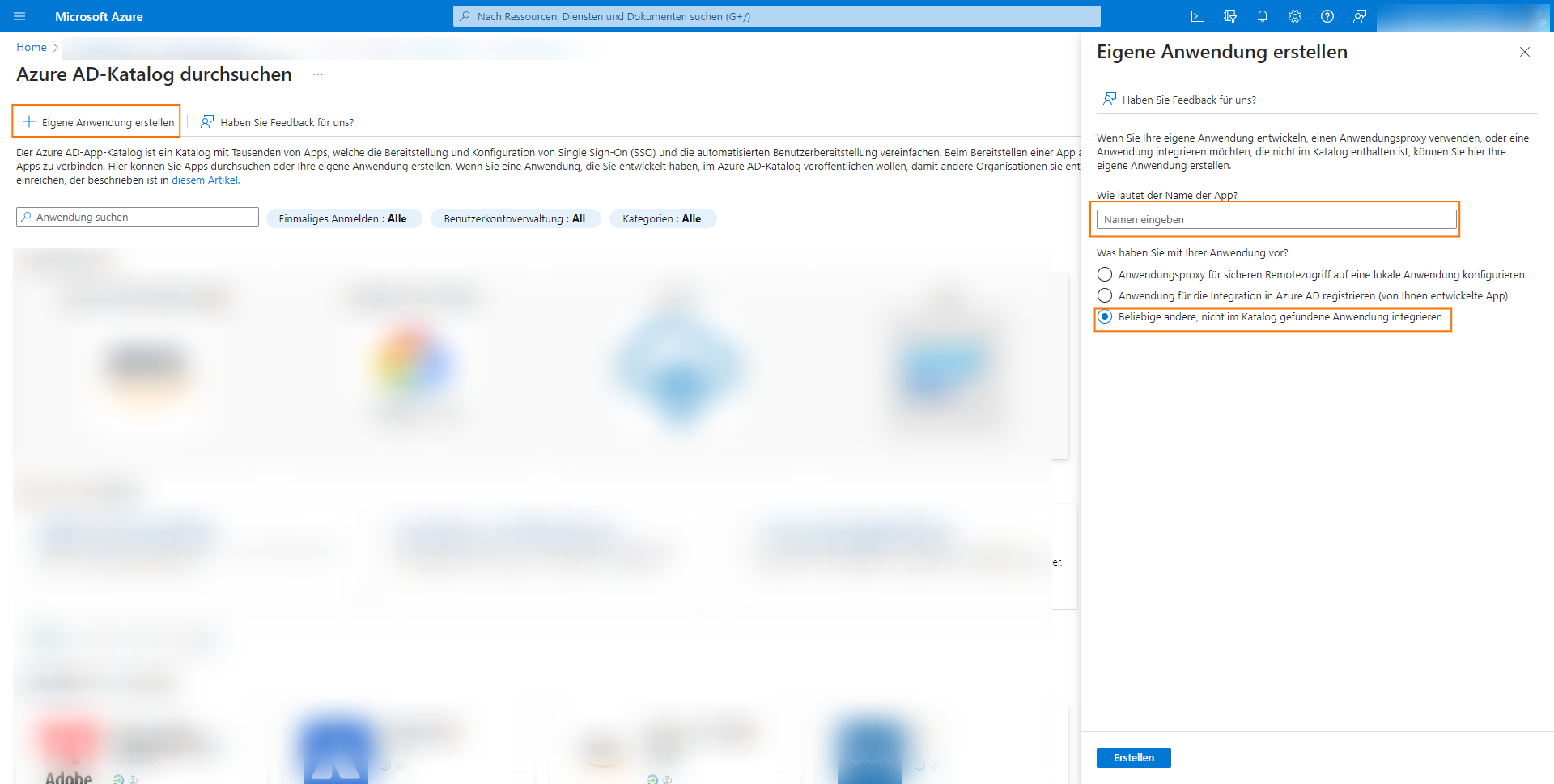This screenshot has height=784, width=1554.
Task: Open the Cloud Shell terminal icon
Action: tap(1198, 16)
